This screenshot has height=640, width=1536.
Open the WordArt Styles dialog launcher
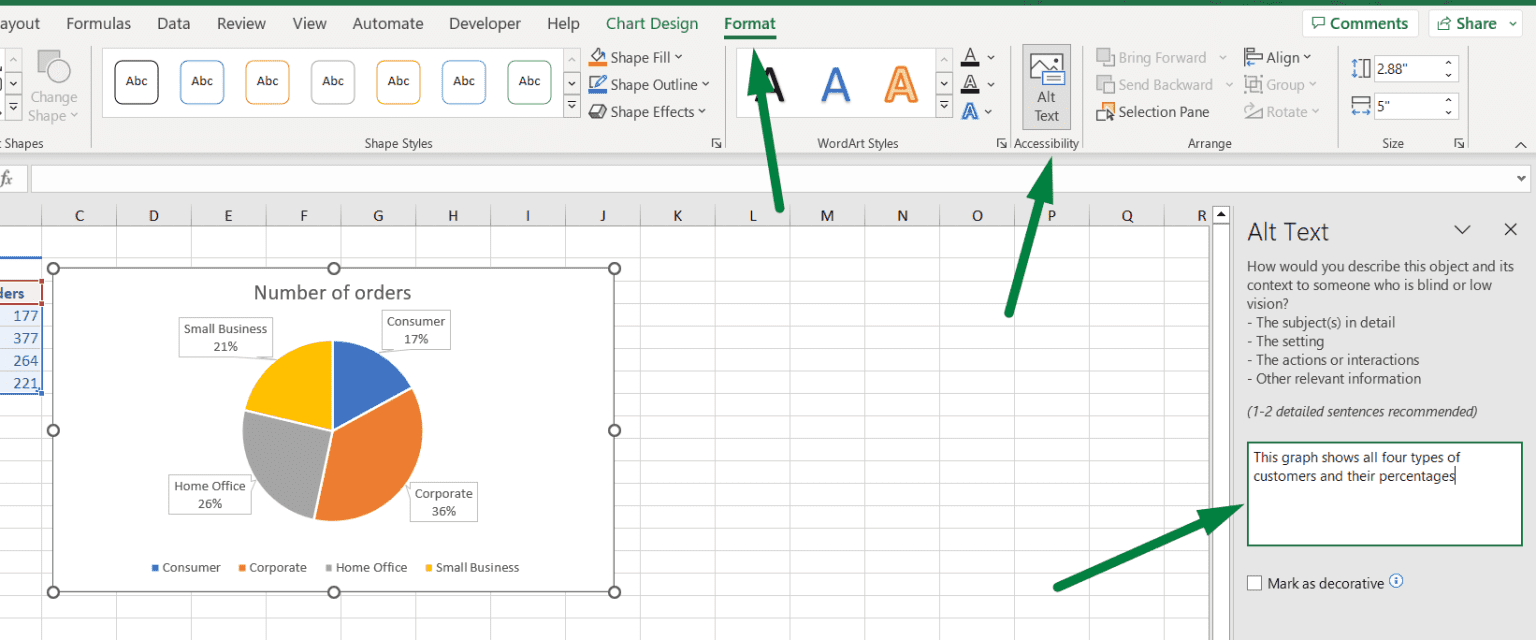[1001, 143]
